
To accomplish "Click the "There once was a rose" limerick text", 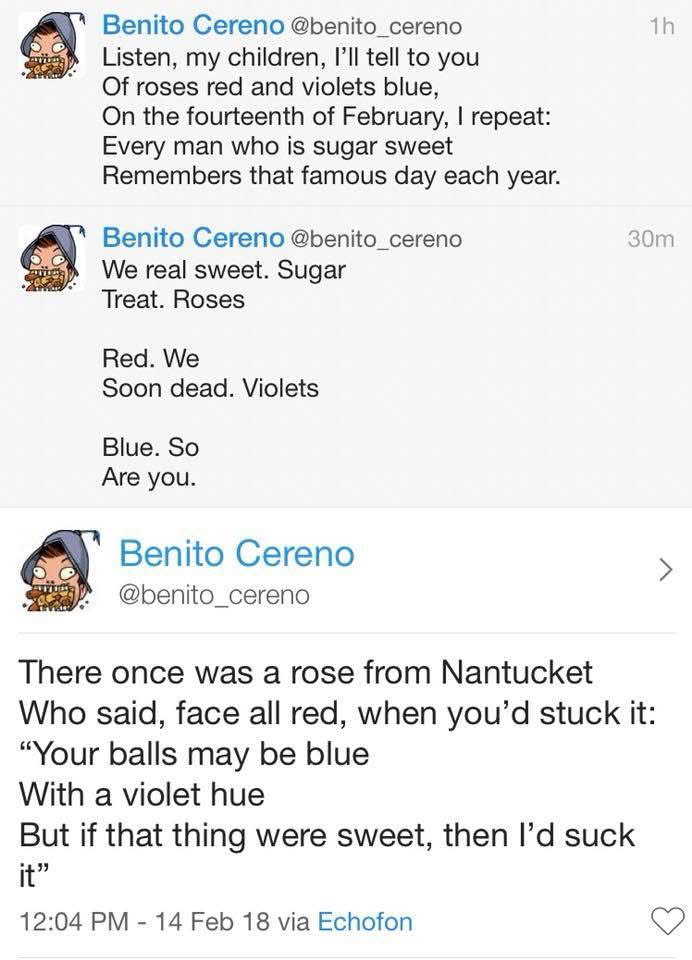I will pos(305,671).
